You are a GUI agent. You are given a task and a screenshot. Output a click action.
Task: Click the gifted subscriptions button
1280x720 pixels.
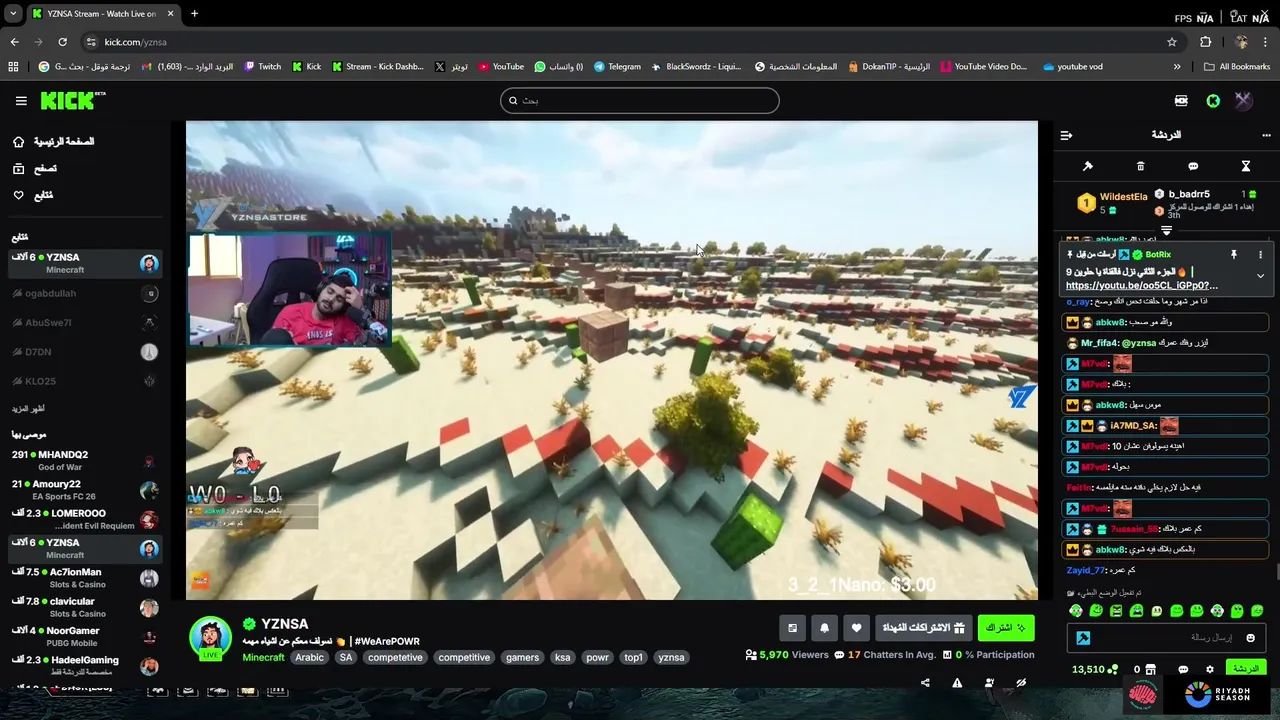[x=923, y=628]
